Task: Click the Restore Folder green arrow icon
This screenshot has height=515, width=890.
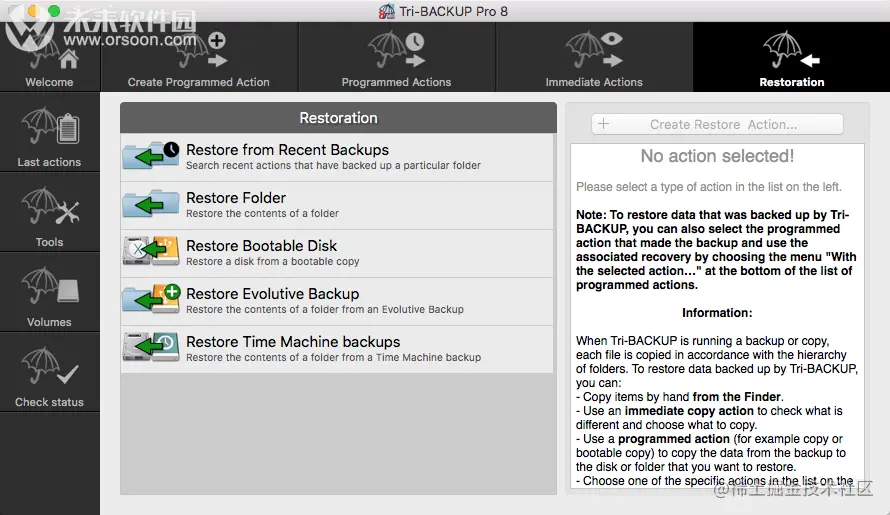Action: tap(151, 204)
